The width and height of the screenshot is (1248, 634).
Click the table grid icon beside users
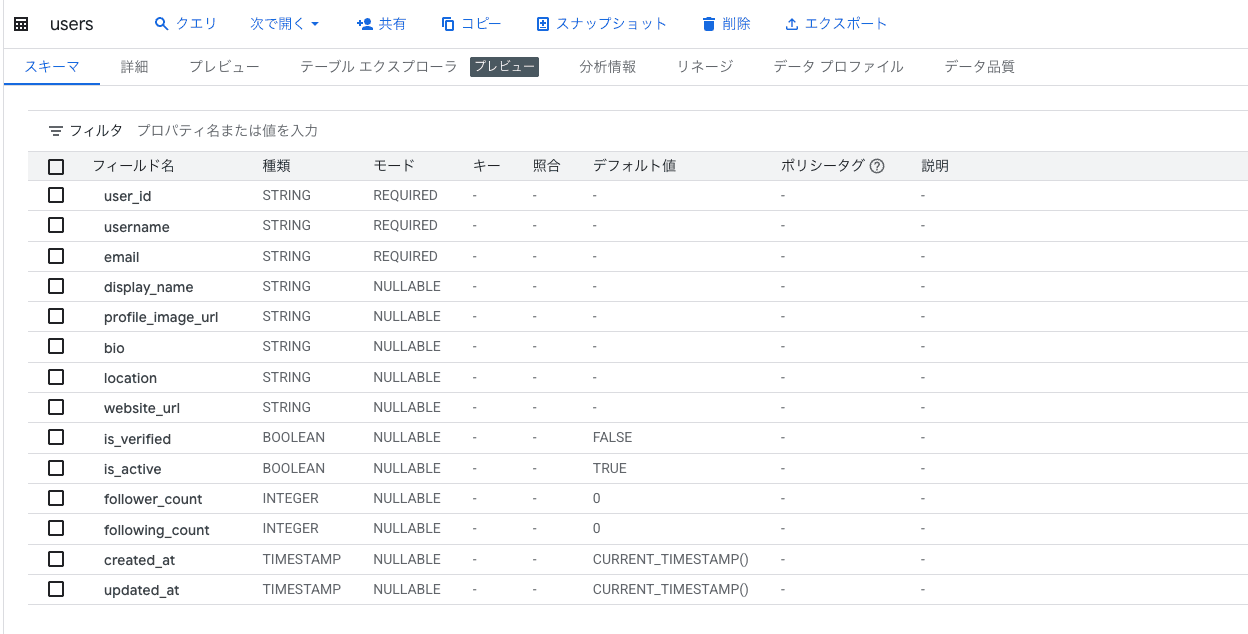point(20,23)
